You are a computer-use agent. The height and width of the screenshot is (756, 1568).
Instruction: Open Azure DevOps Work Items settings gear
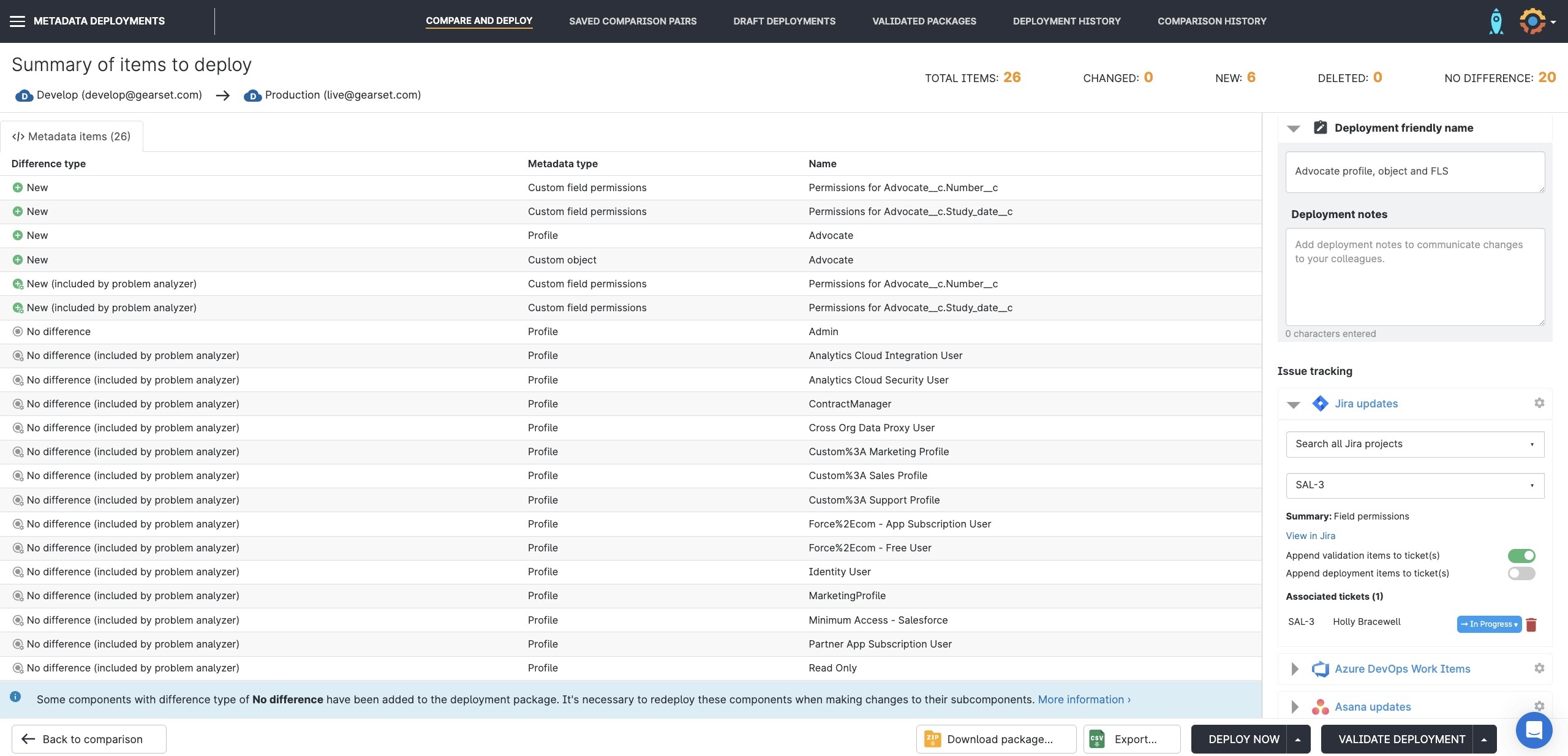click(1539, 668)
